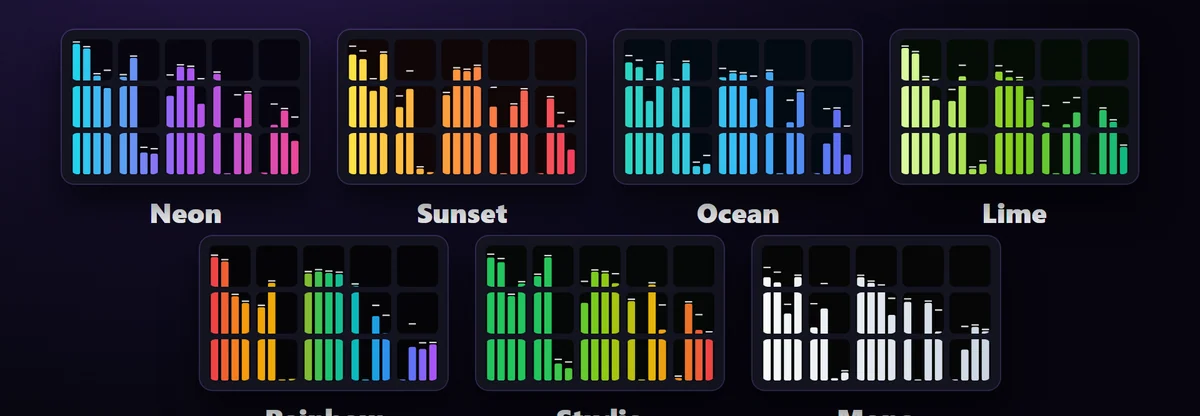Click the partially visible Mono label
Screen dimensions: 1200x416
tap(875, 411)
